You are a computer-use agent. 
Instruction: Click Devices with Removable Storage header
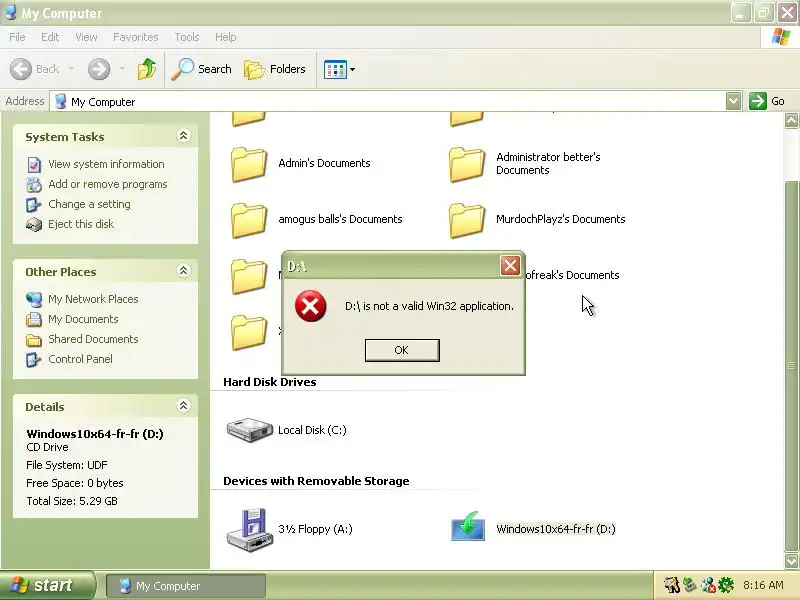316,481
